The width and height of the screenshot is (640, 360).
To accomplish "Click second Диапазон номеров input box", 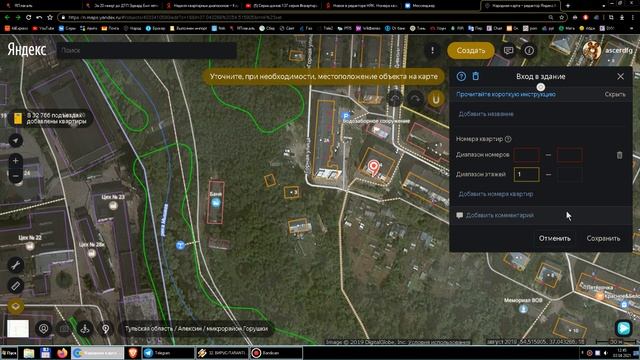I will [569, 155].
